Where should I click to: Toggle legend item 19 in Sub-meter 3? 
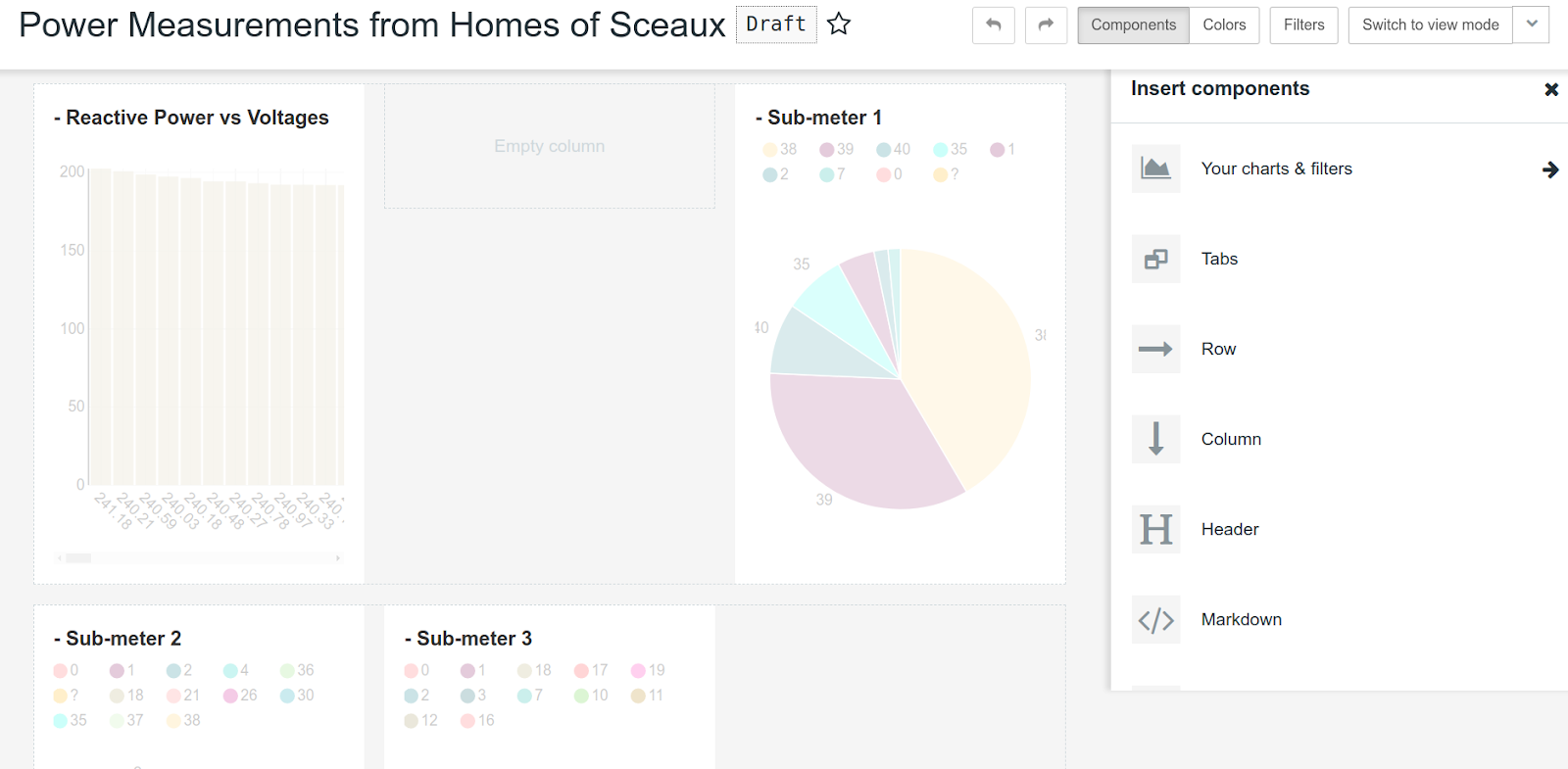tap(648, 671)
